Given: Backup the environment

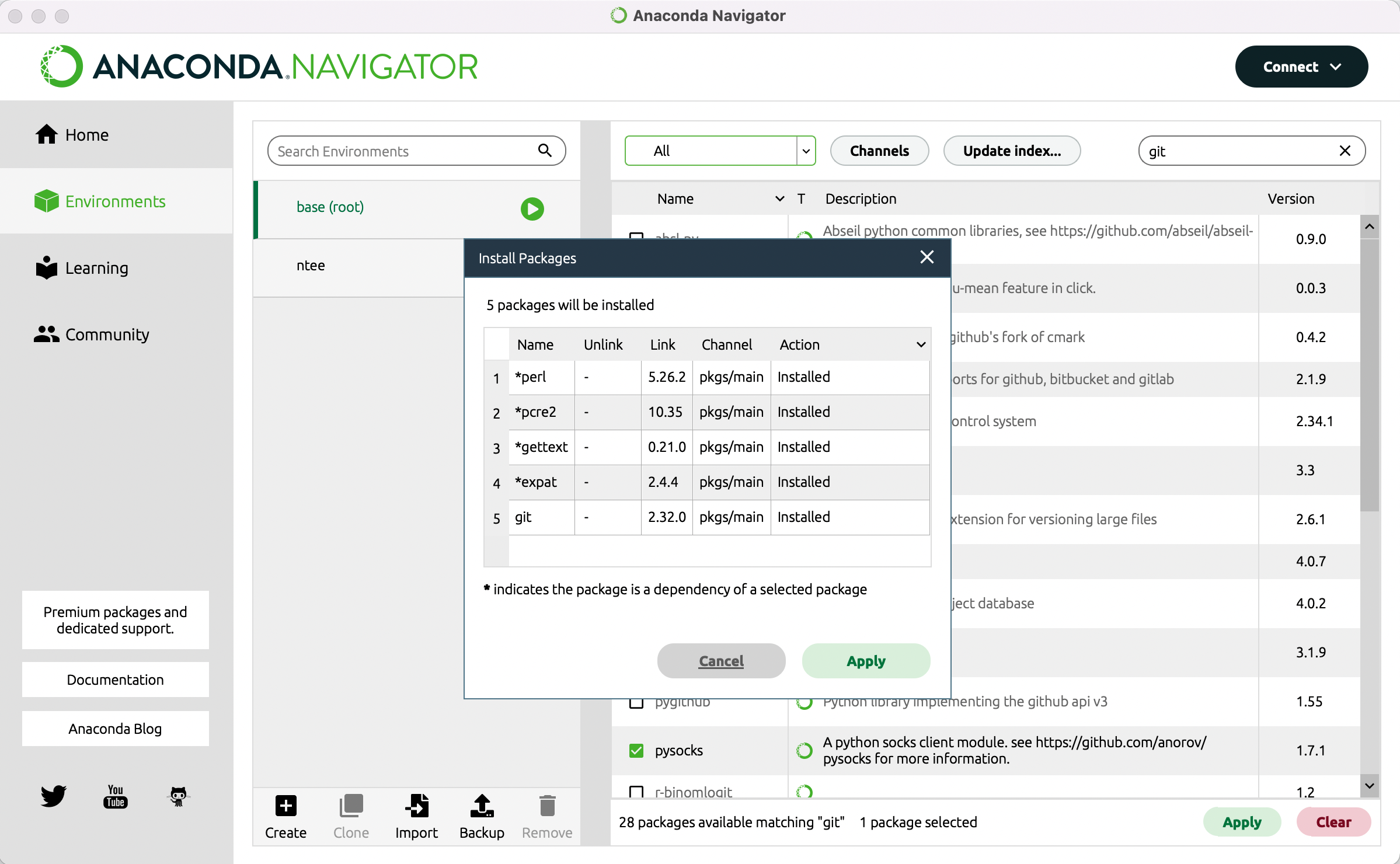Looking at the screenshot, I should point(482,817).
